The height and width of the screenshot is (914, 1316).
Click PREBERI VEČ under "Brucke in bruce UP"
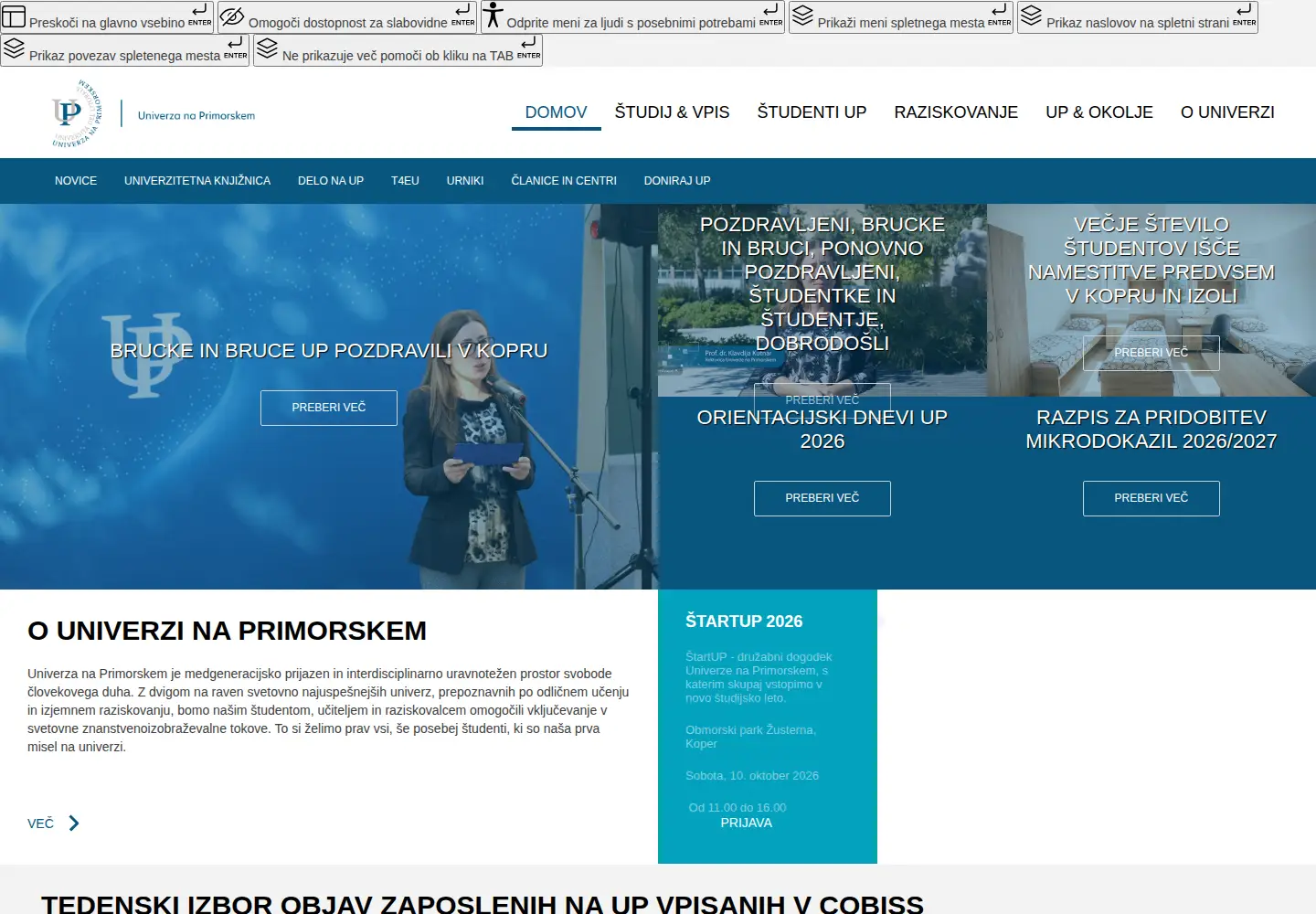point(329,408)
